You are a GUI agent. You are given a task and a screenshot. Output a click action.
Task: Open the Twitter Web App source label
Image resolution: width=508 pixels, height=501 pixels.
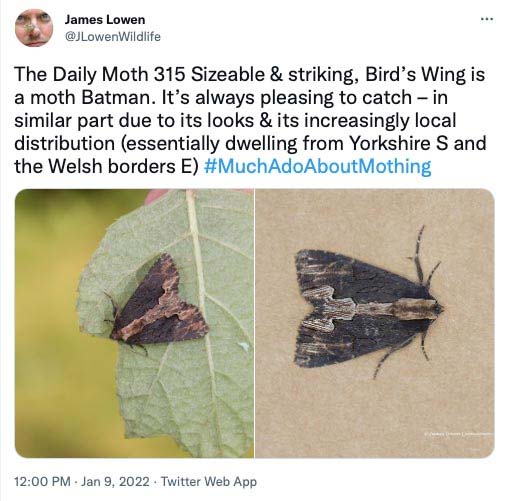coord(209,482)
